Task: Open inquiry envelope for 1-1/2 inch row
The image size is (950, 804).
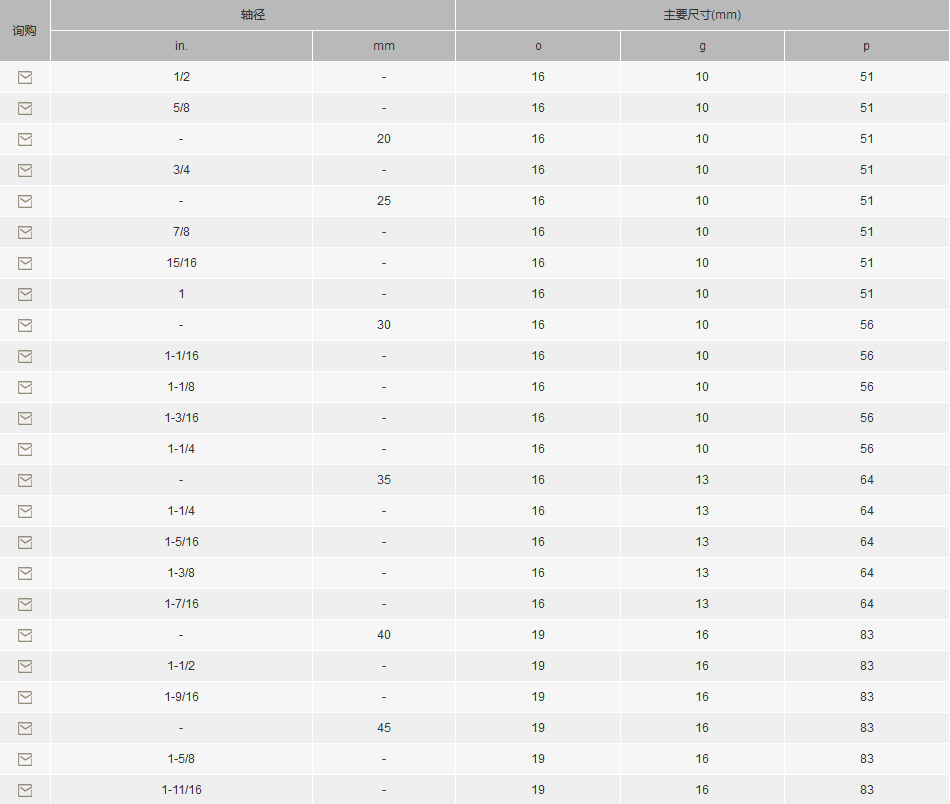Action: [25, 666]
